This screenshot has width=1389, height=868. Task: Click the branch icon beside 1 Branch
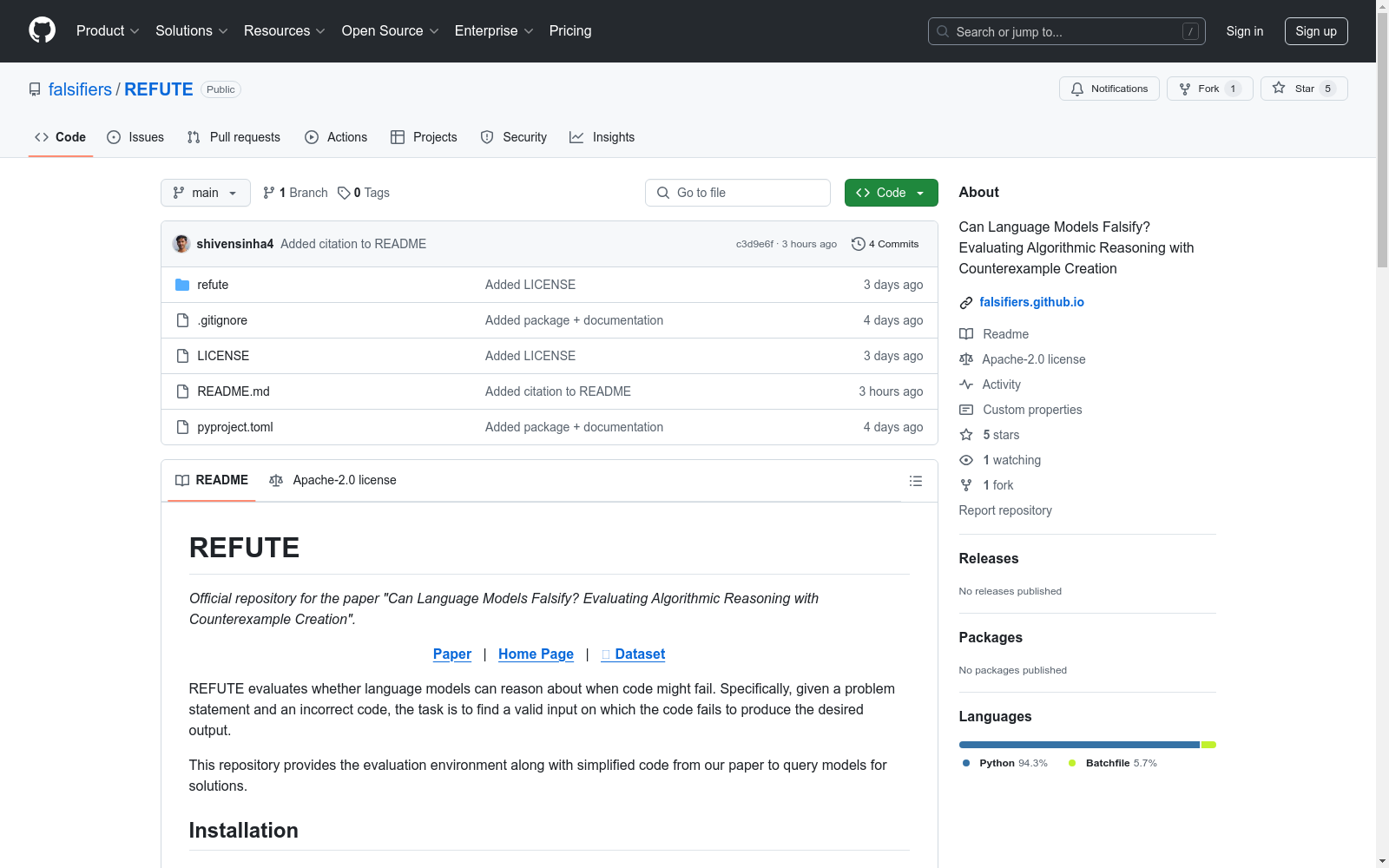pos(269,193)
